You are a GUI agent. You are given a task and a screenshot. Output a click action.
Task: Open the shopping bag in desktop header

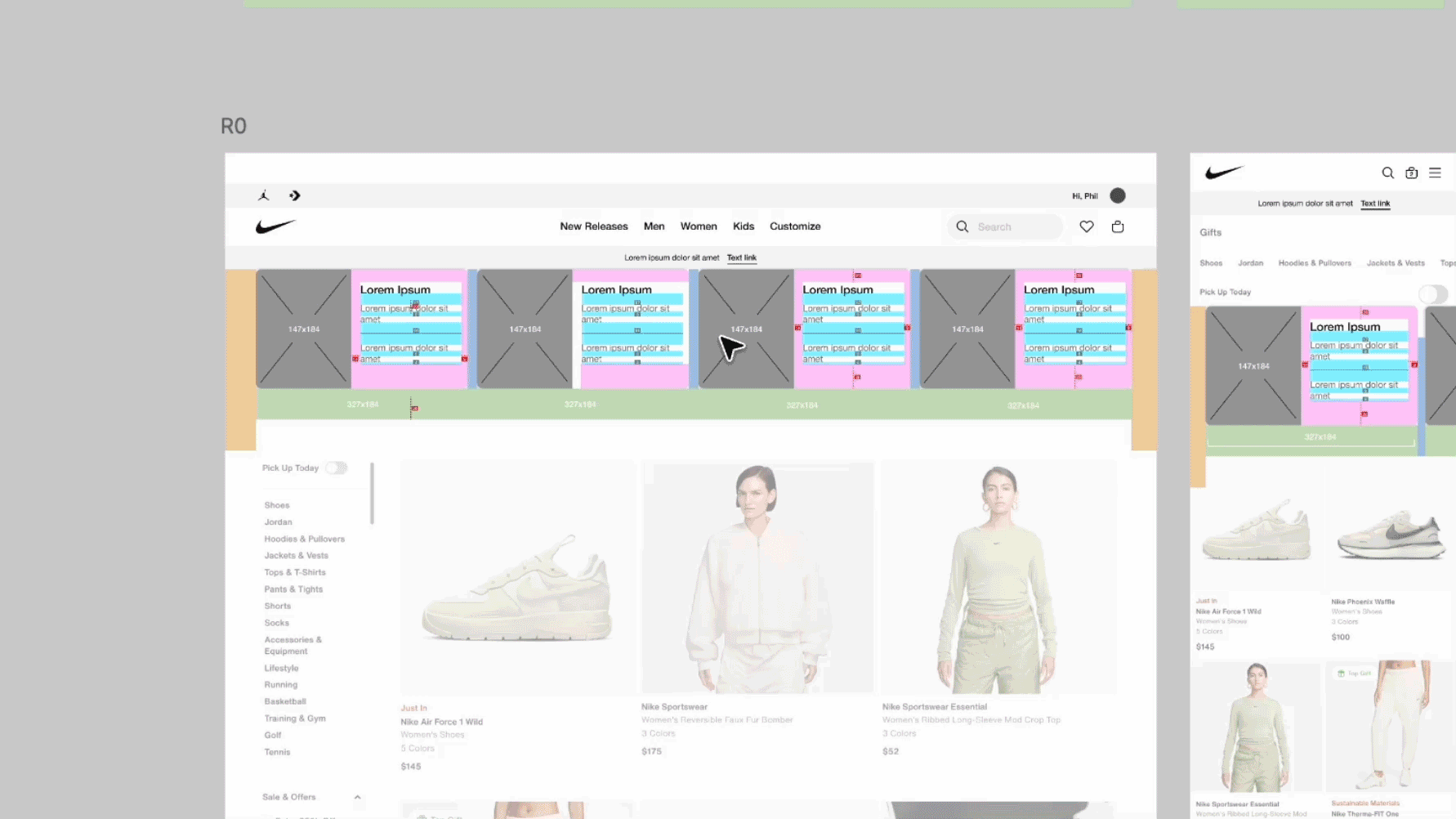pos(1118,226)
